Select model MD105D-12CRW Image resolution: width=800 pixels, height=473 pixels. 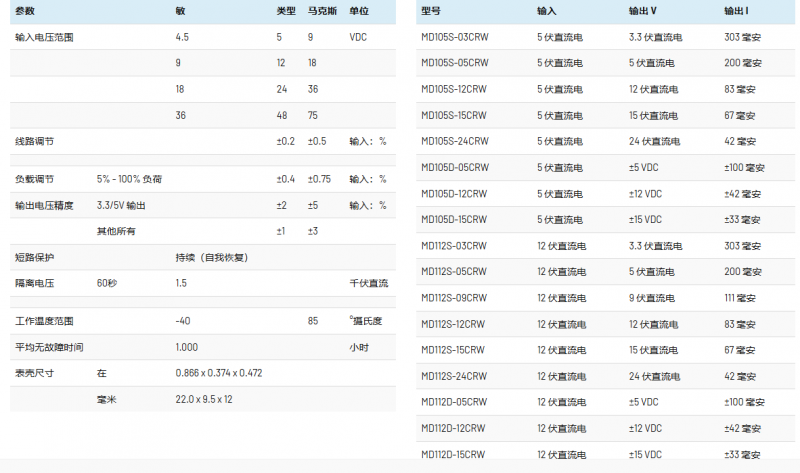click(454, 194)
